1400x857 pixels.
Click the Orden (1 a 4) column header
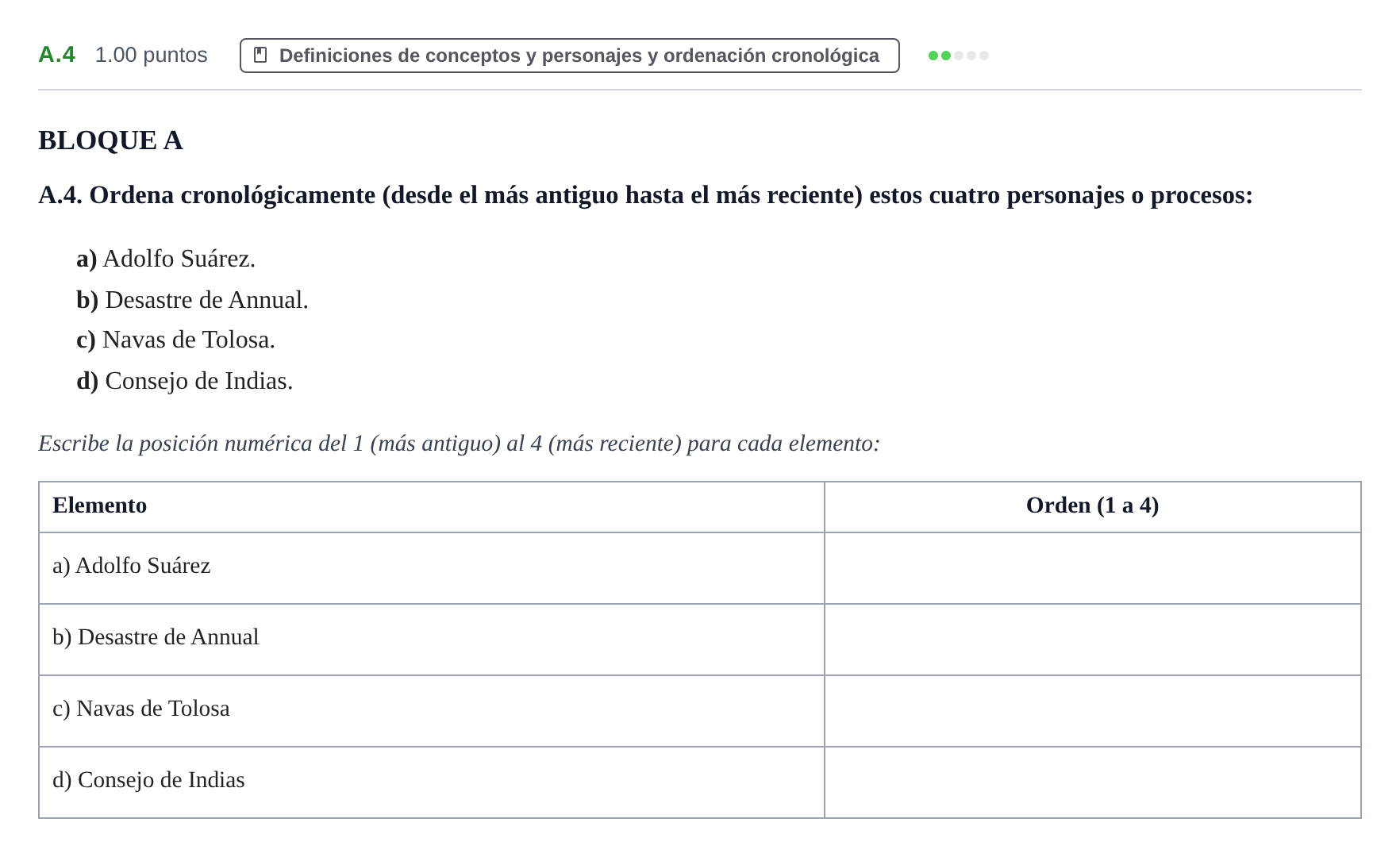pyautogui.click(x=1093, y=505)
